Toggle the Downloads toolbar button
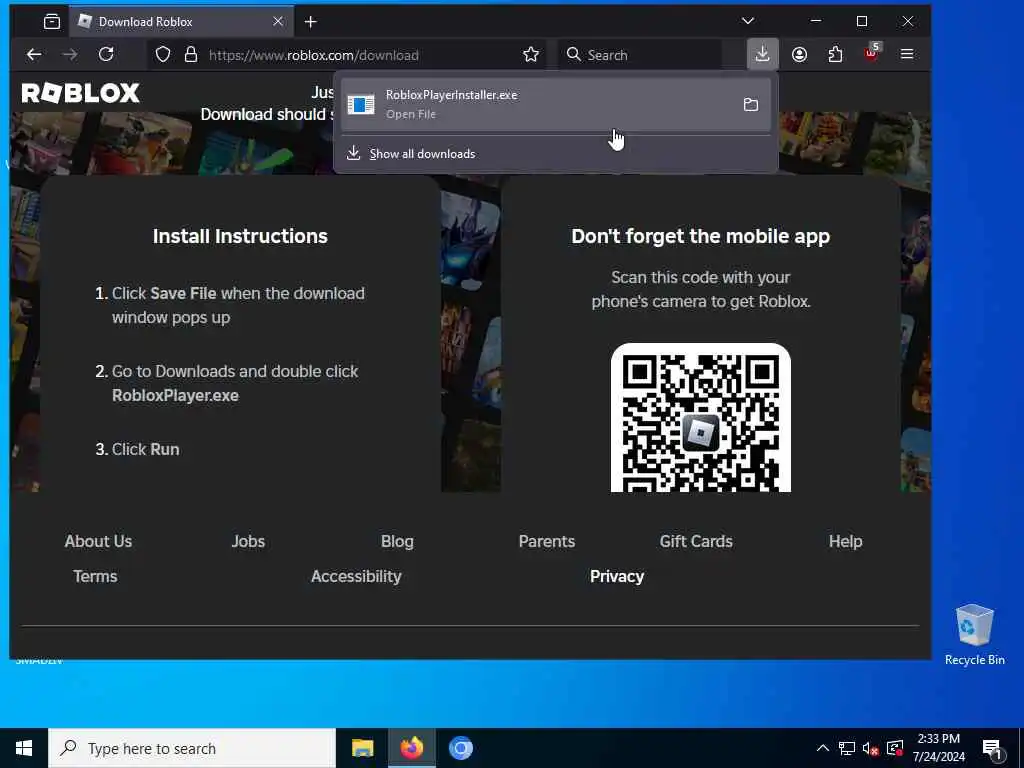This screenshot has height=768, width=1024. pos(762,54)
